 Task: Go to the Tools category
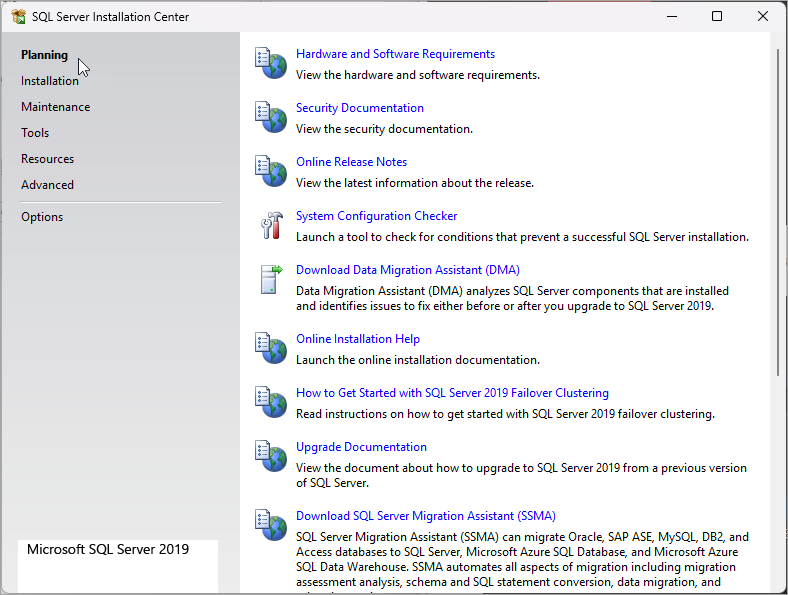(35, 133)
